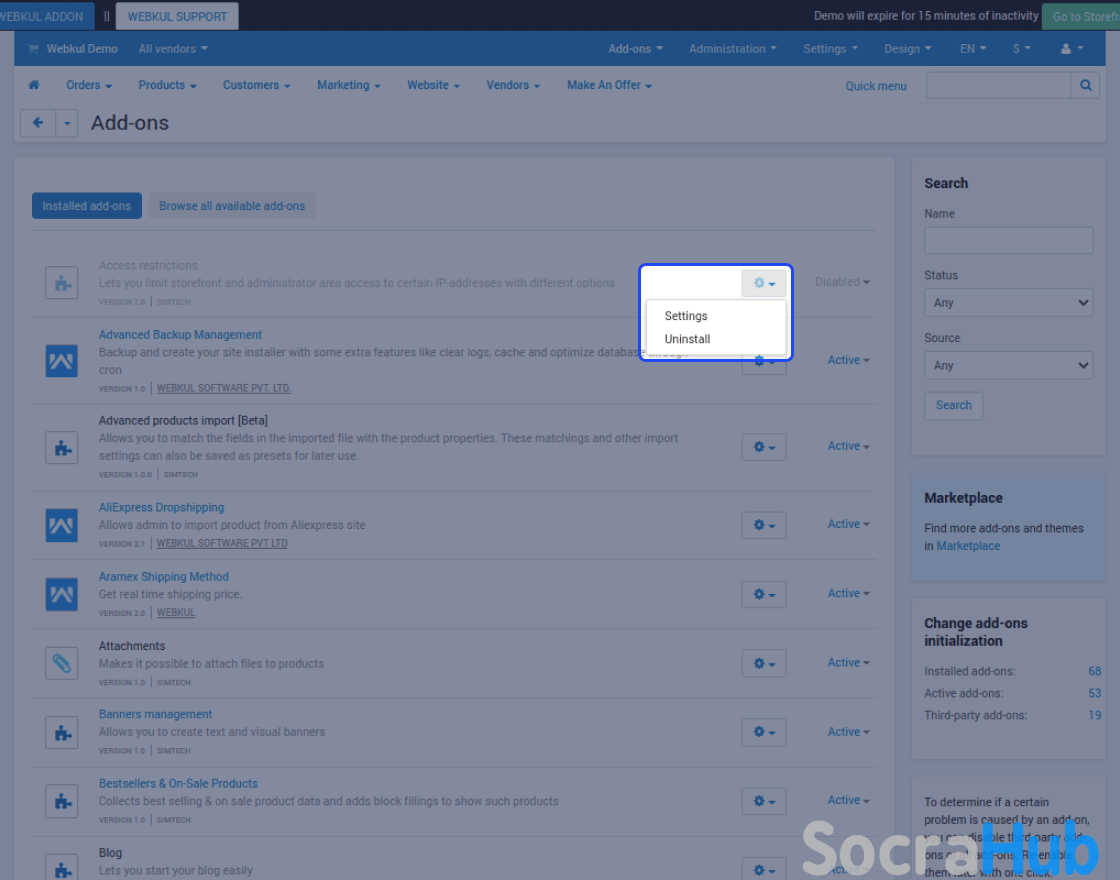Click the Search button in sidebar
This screenshot has height=880, width=1120.
pos(954,405)
